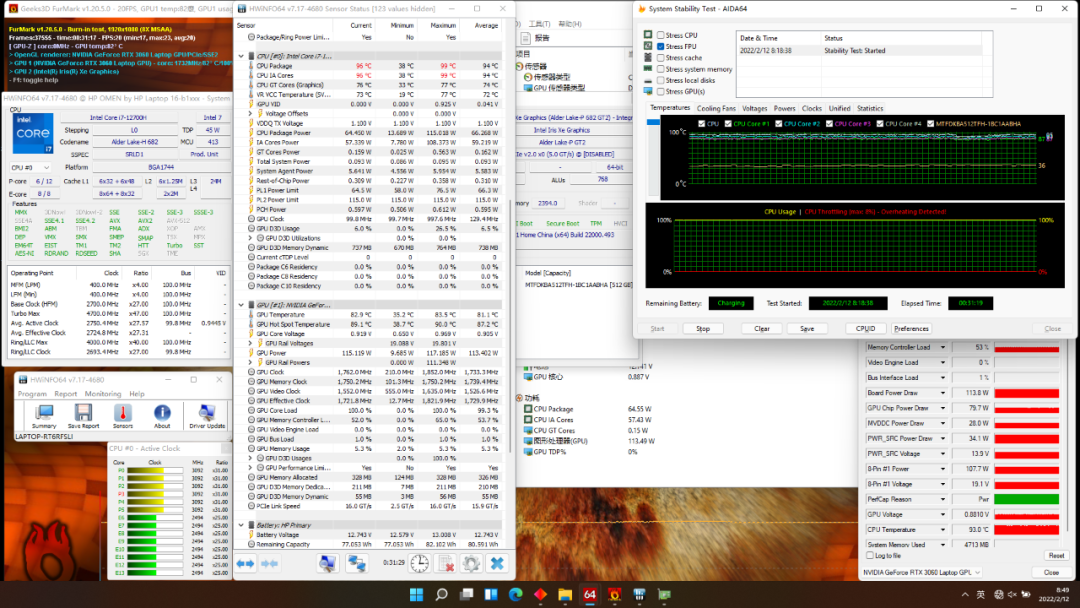The image size is (1080, 608).
Task: Open File Explorer from taskbar
Action: point(565,594)
